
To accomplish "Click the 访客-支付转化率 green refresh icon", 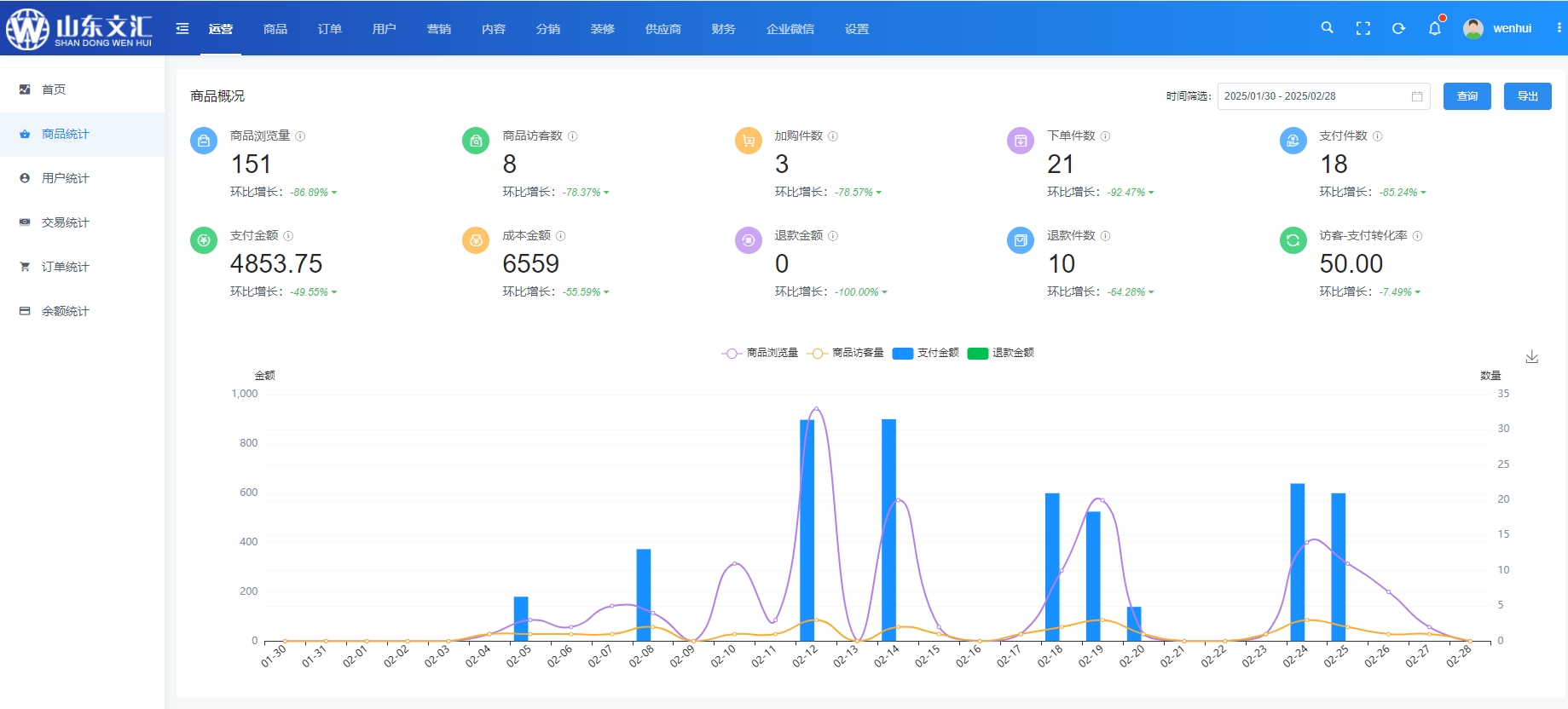I will coord(1293,240).
